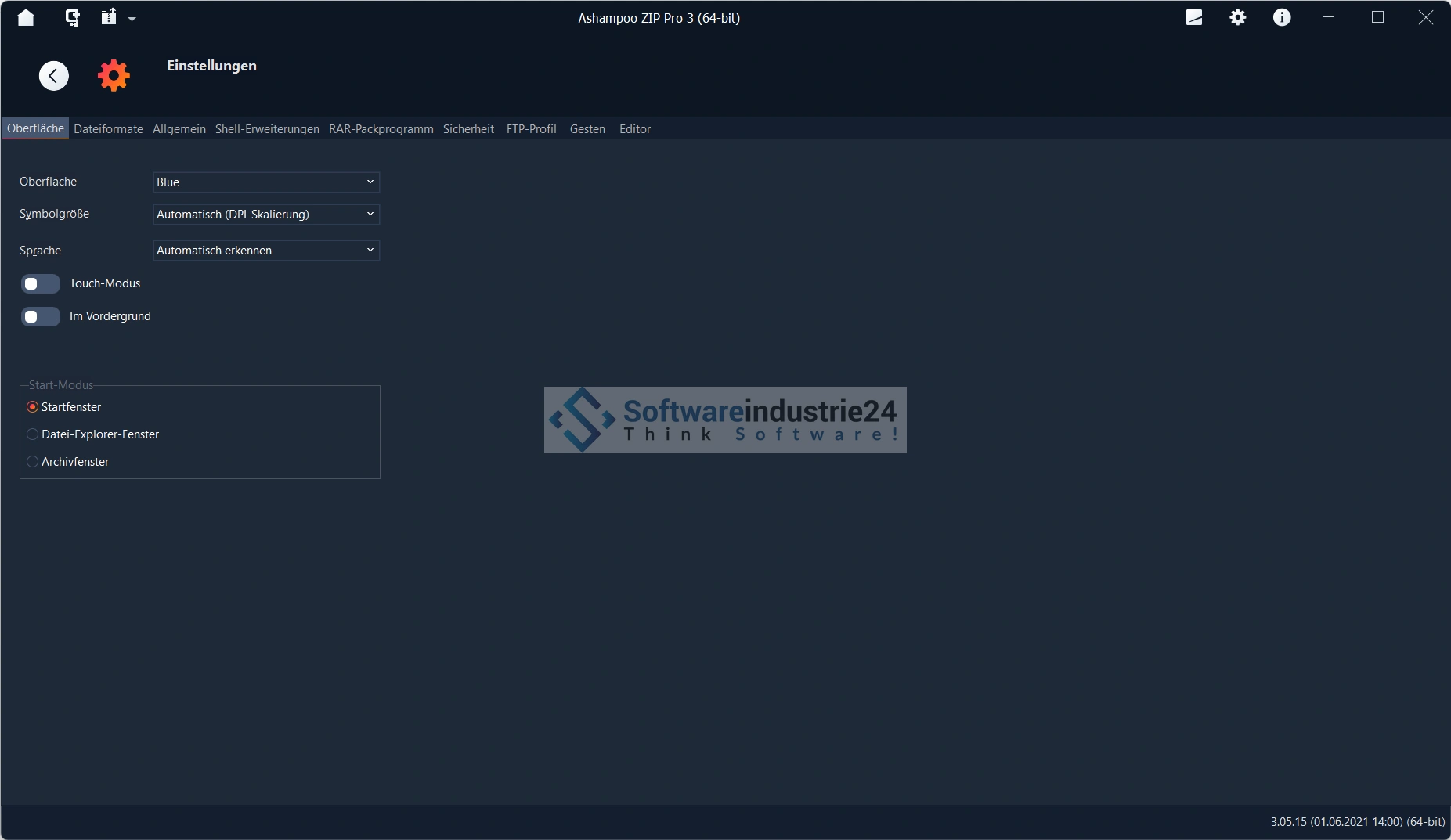Click the skin/theme icon left of gear
This screenshot has height=840, width=1451.
click(x=1193, y=17)
